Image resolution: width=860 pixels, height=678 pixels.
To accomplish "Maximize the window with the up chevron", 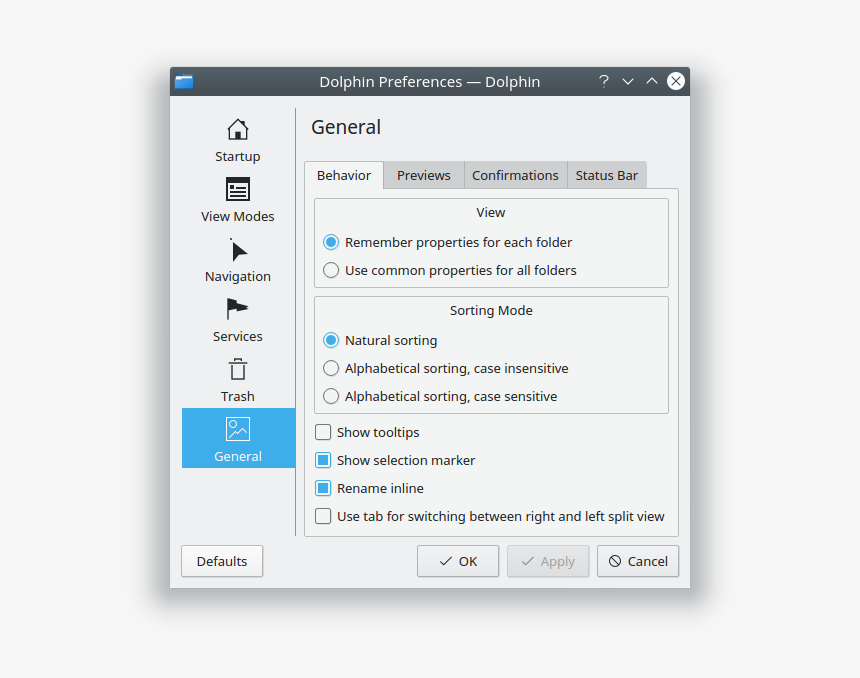I will pyautogui.click(x=652, y=82).
